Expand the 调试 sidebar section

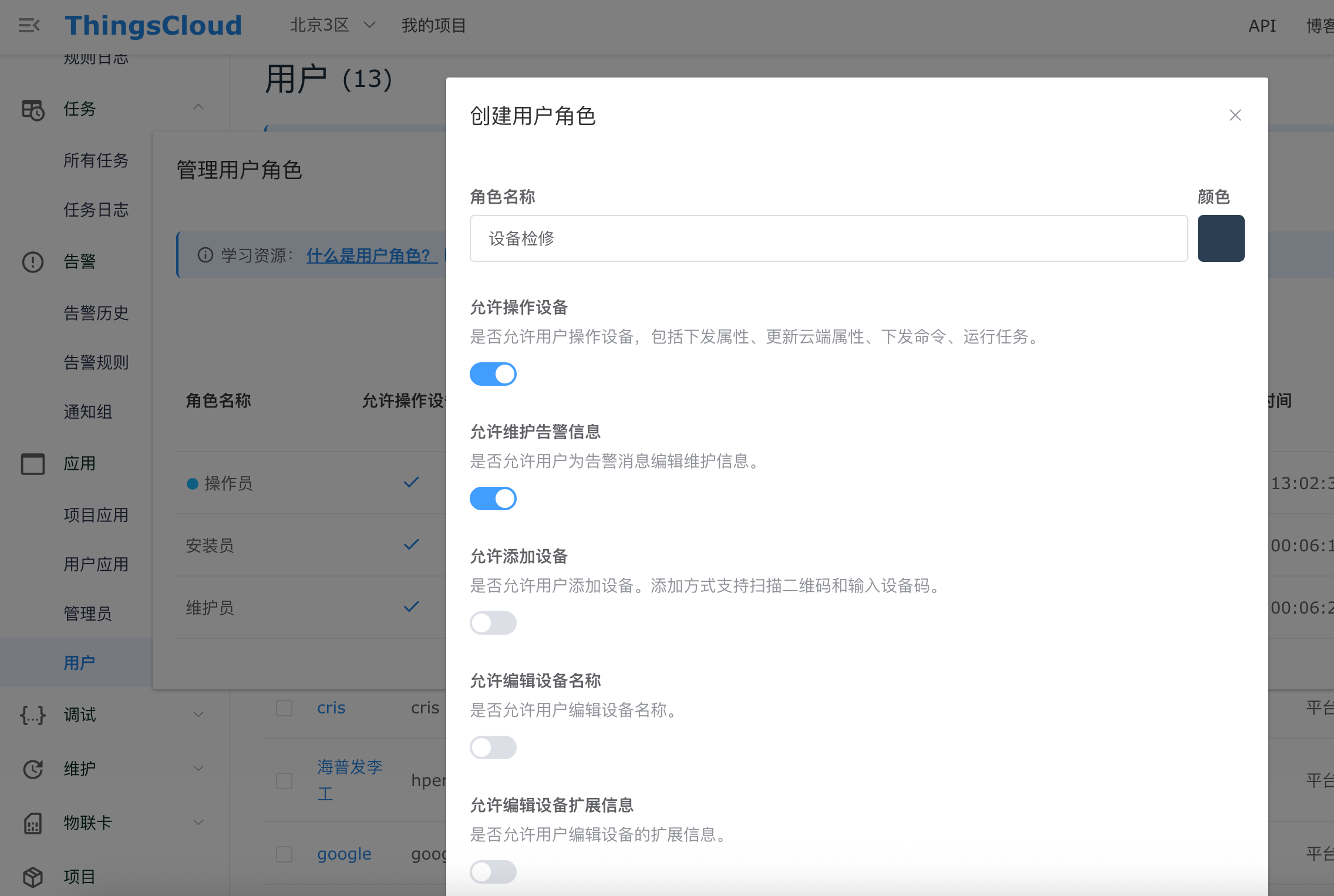[x=198, y=715]
